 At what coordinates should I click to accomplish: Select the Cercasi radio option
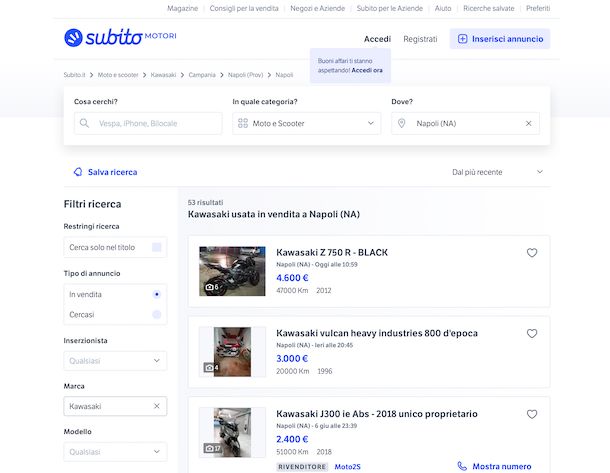point(157,314)
